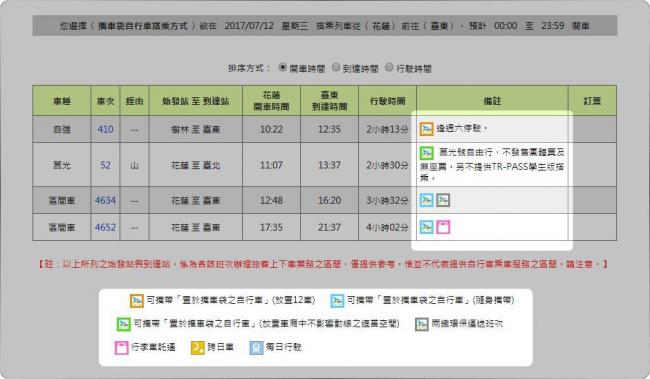Open train number 410 link
This screenshot has width=650, height=379.
[x=105, y=129]
